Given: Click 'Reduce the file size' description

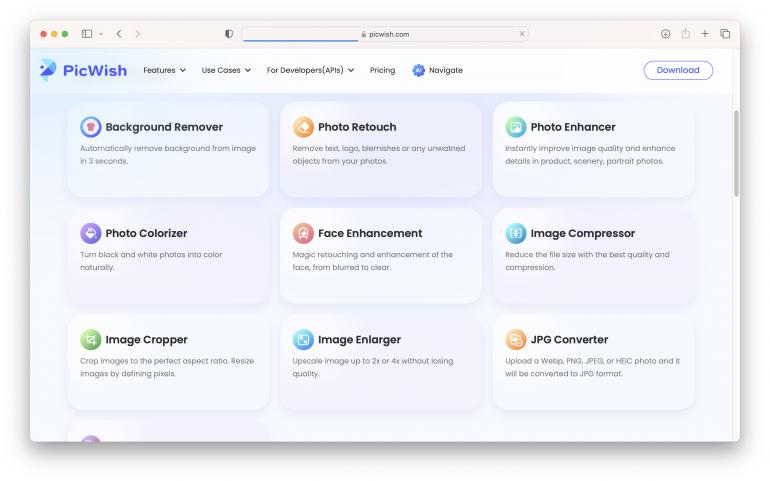Looking at the screenshot, I should 587,261.
